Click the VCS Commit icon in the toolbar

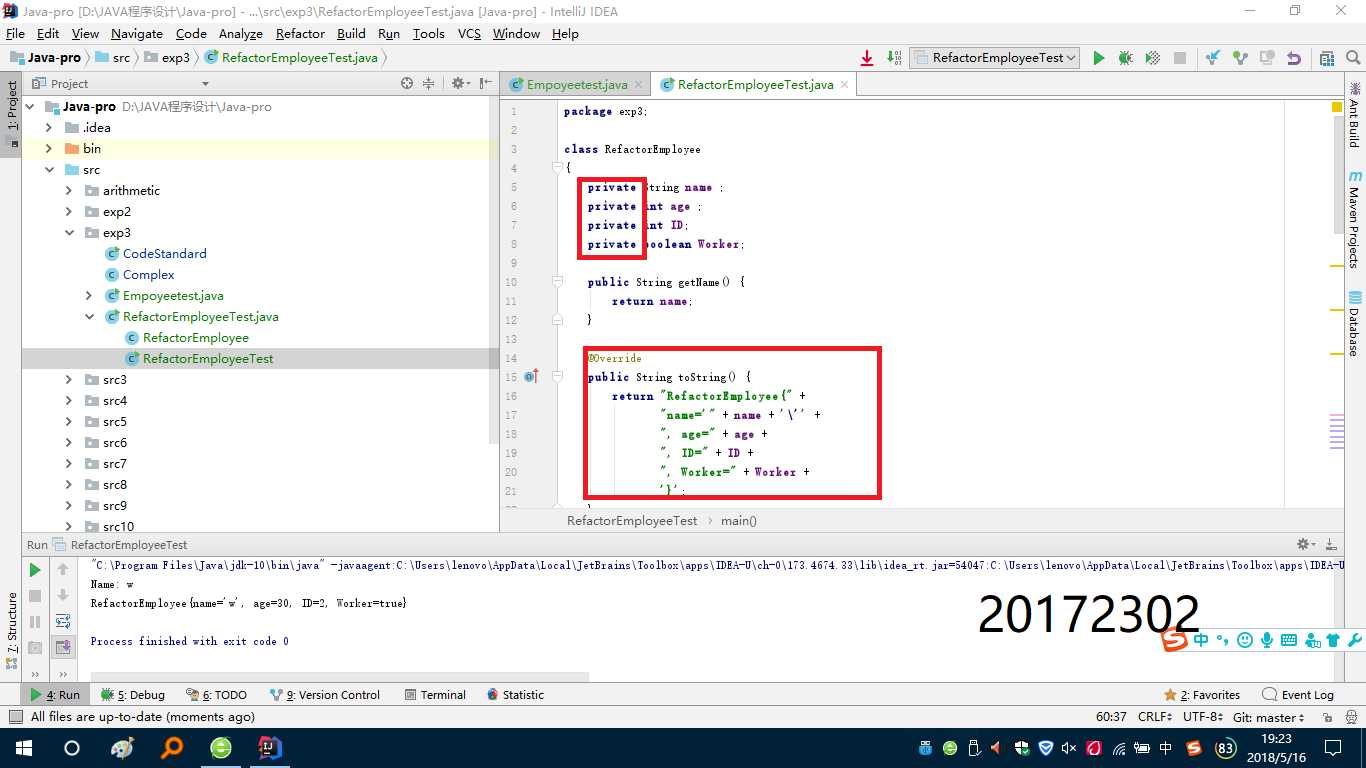[1240, 58]
